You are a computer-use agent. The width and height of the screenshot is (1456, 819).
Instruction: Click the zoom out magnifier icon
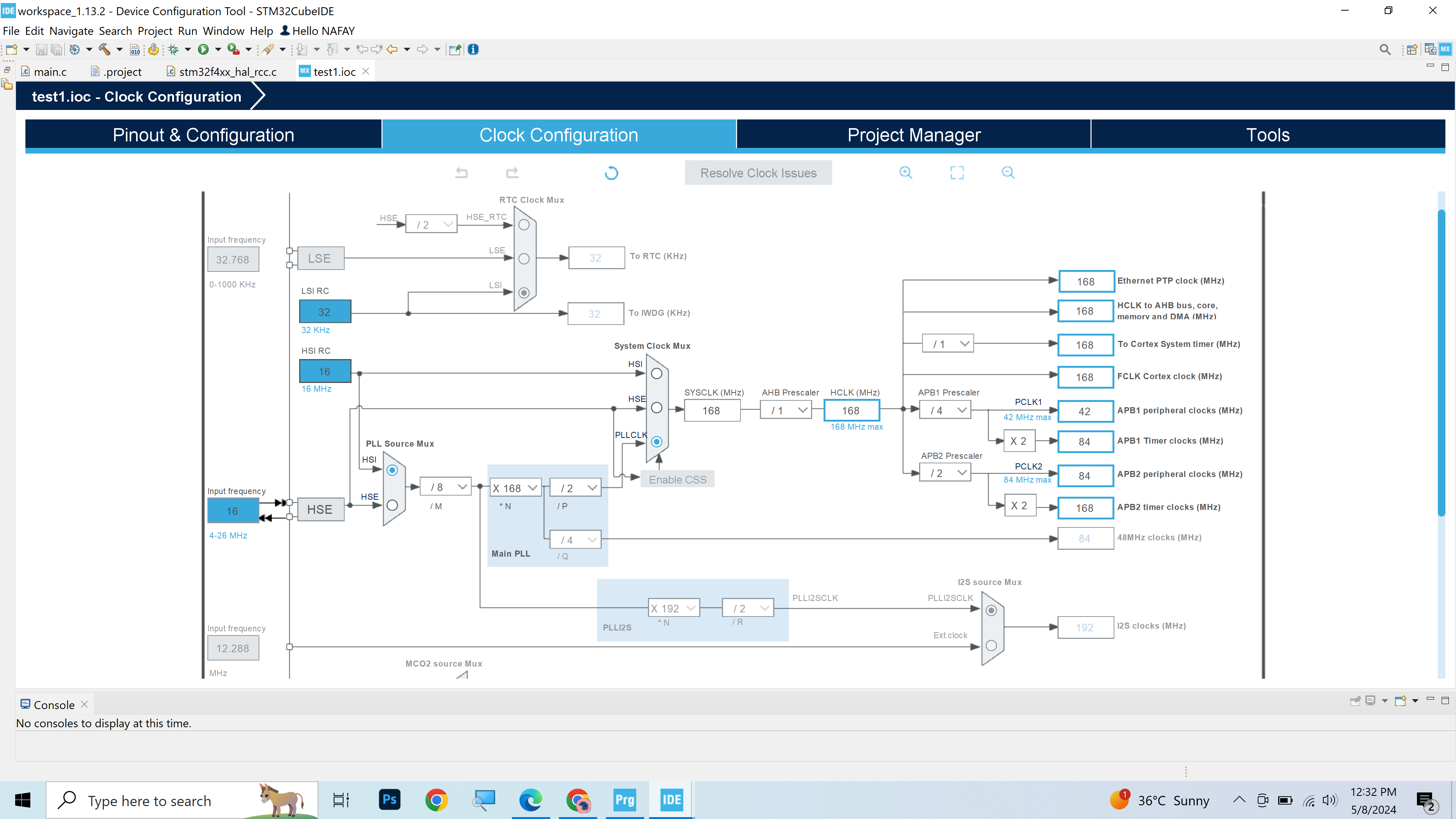coord(1008,173)
